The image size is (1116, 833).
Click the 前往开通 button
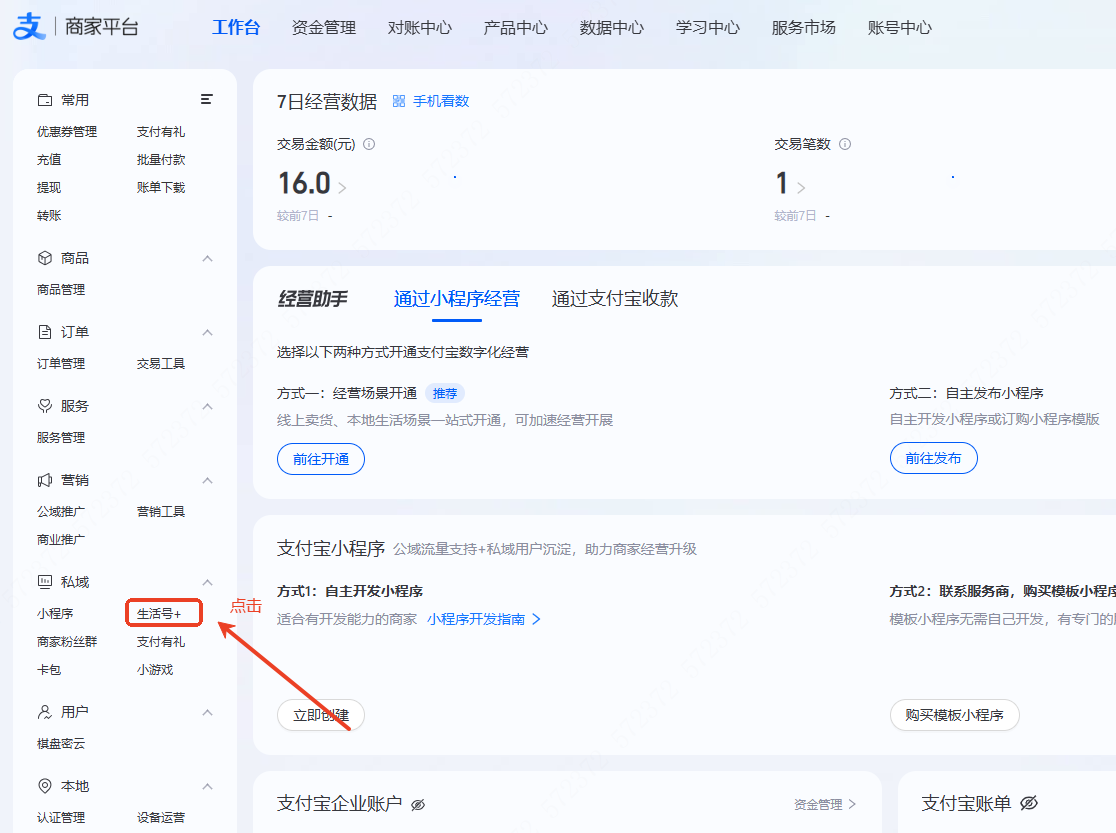(x=320, y=458)
